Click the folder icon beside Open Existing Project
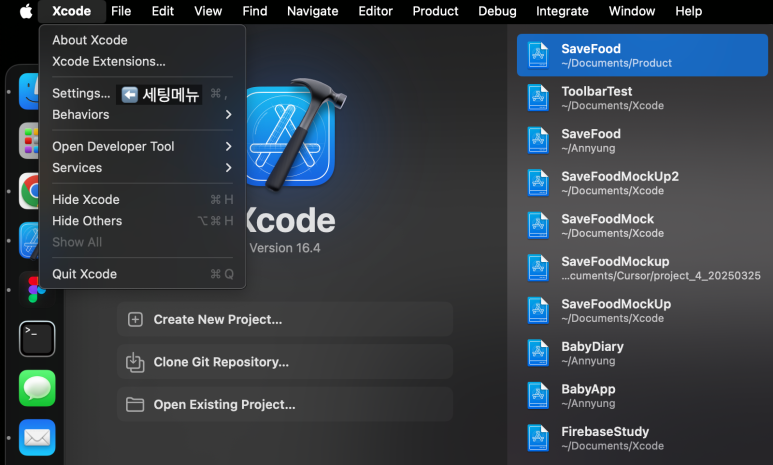 (135, 404)
